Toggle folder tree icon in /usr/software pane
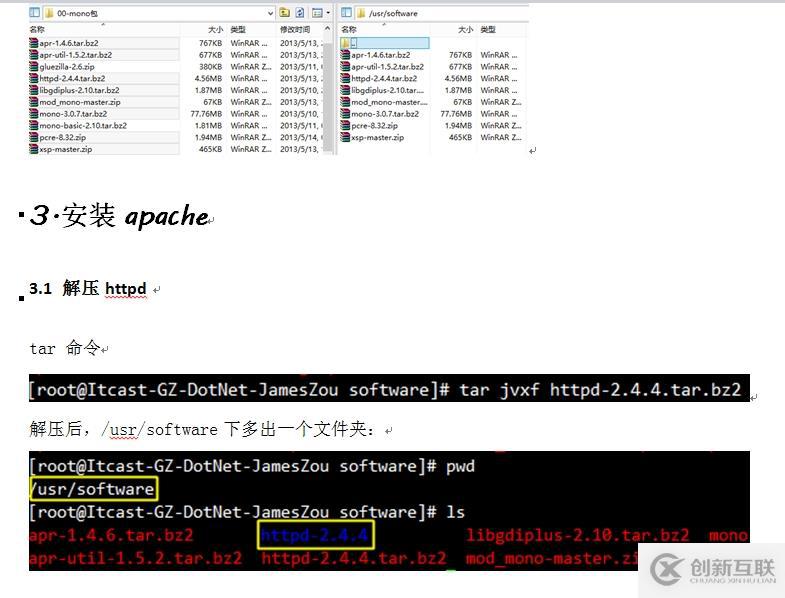The width and height of the screenshot is (785, 598). [346, 13]
